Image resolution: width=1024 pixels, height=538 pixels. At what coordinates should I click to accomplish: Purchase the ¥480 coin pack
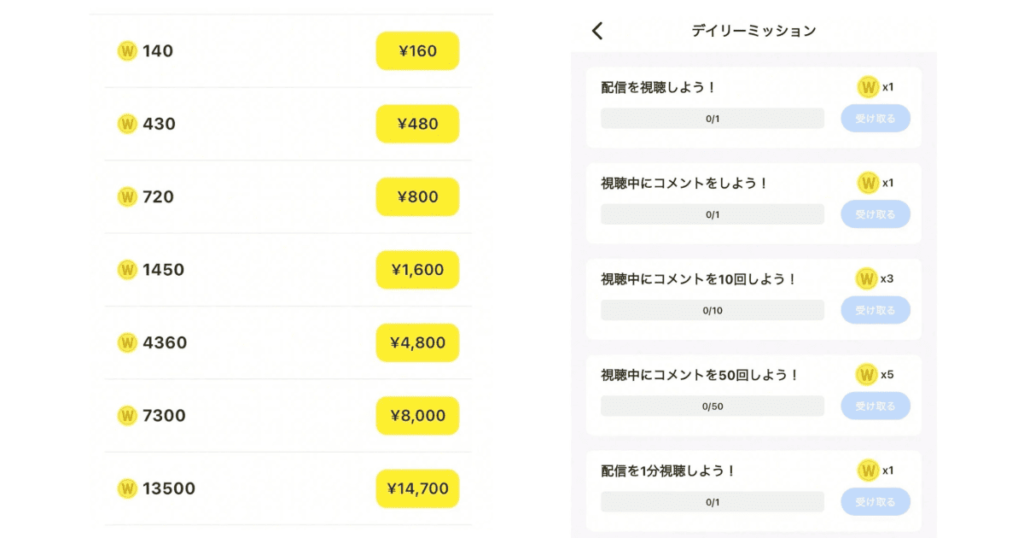pos(417,124)
